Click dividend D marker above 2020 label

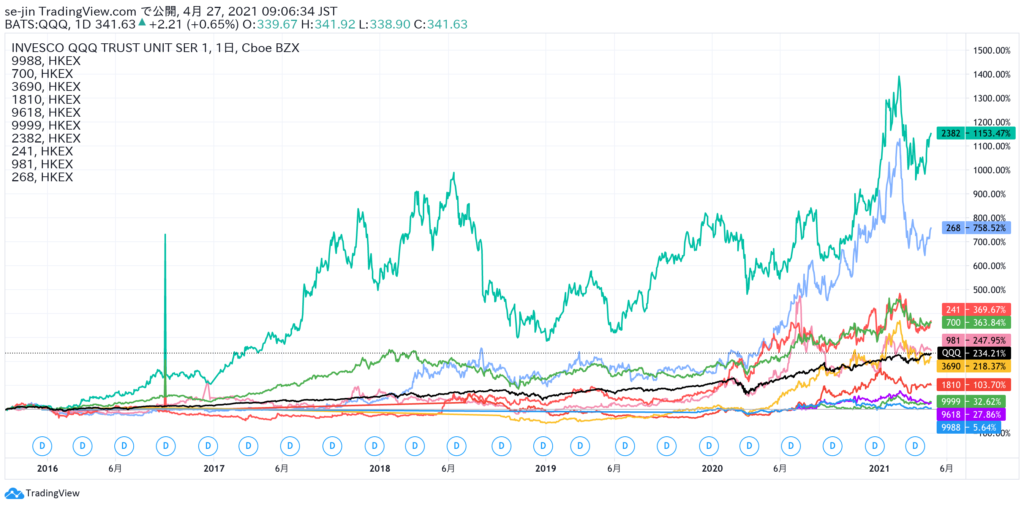click(x=707, y=446)
